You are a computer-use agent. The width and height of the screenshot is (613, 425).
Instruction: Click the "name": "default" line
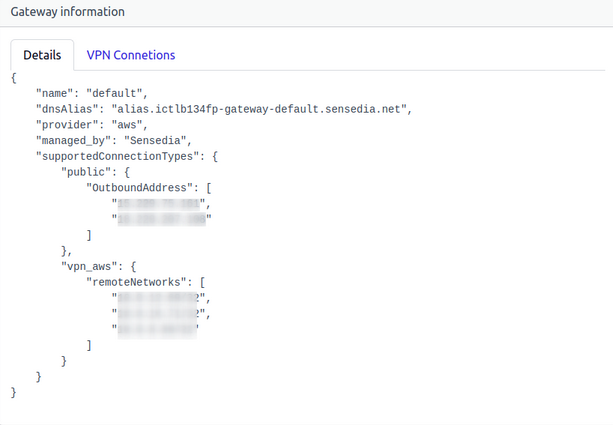(91, 93)
